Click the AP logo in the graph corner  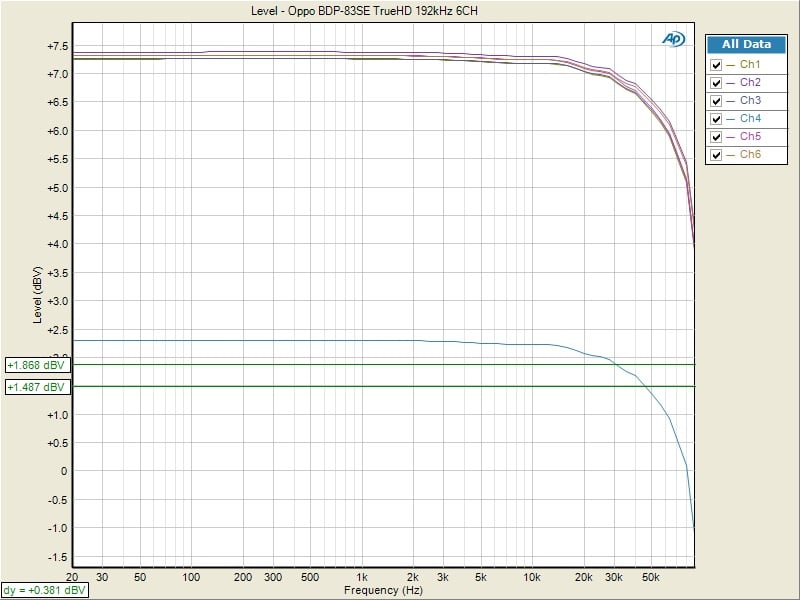(x=673, y=39)
